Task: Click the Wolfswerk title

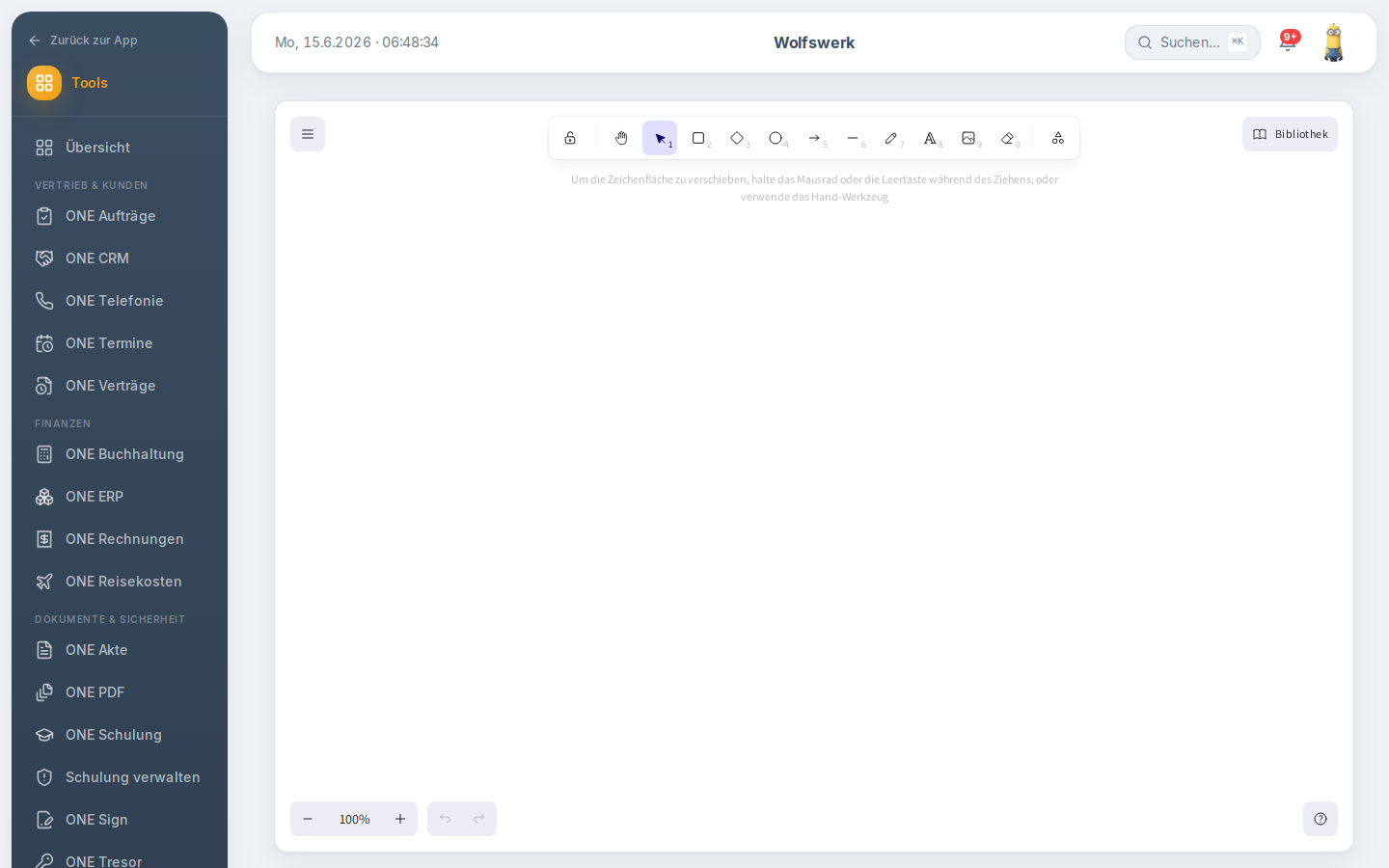Action: [814, 42]
